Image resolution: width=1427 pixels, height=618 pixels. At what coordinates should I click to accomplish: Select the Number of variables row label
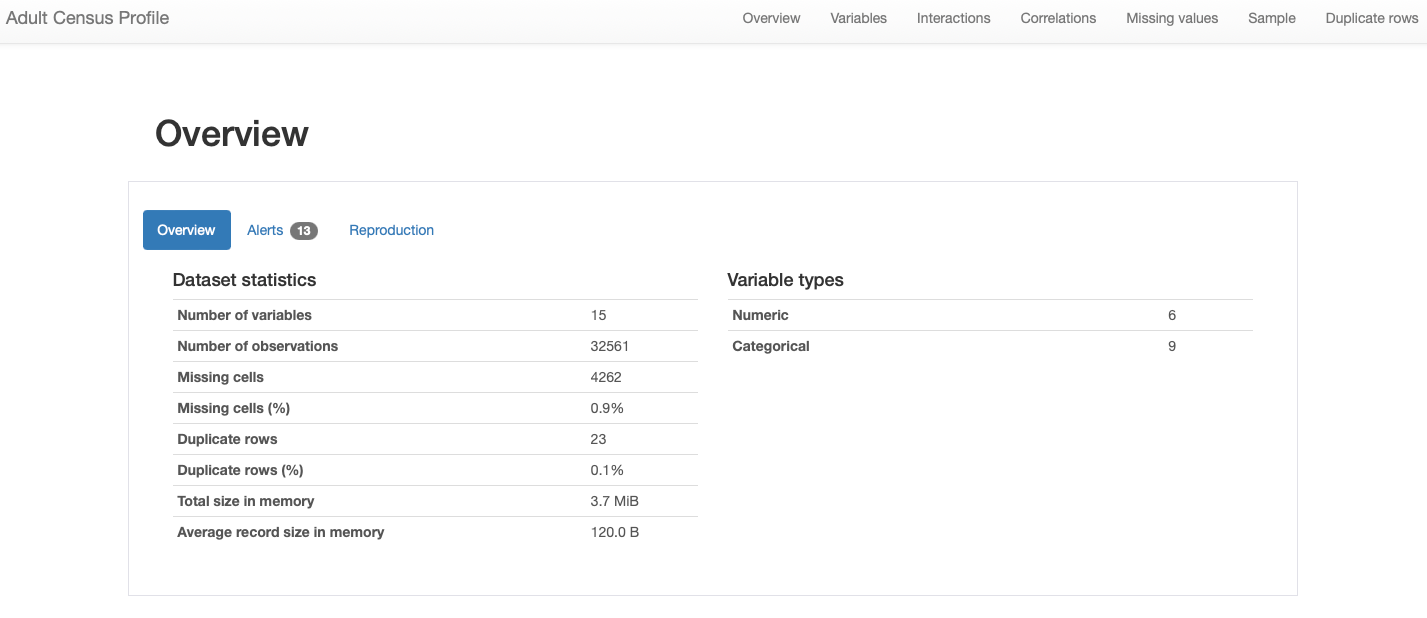[x=244, y=315]
